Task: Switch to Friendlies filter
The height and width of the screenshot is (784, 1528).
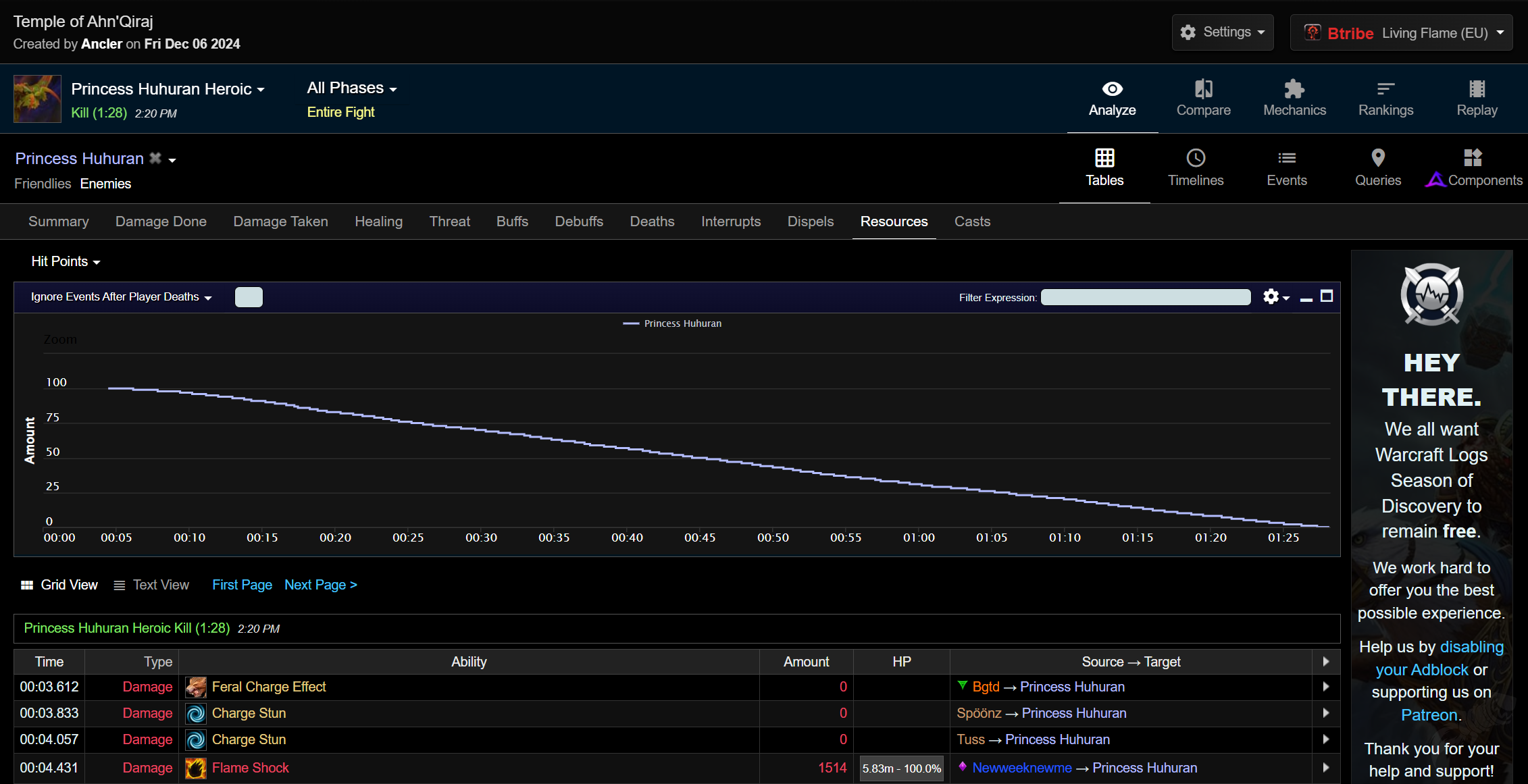Action: coord(43,184)
